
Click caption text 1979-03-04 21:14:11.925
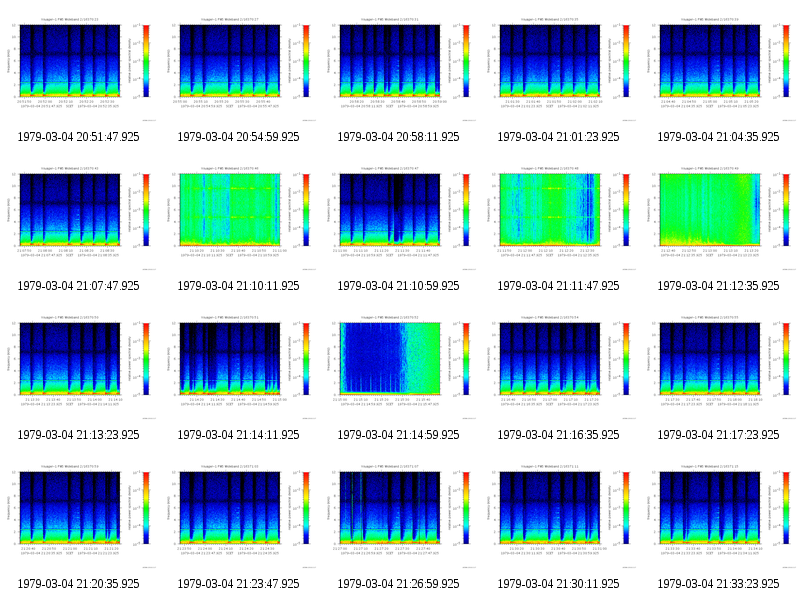[238, 435]
